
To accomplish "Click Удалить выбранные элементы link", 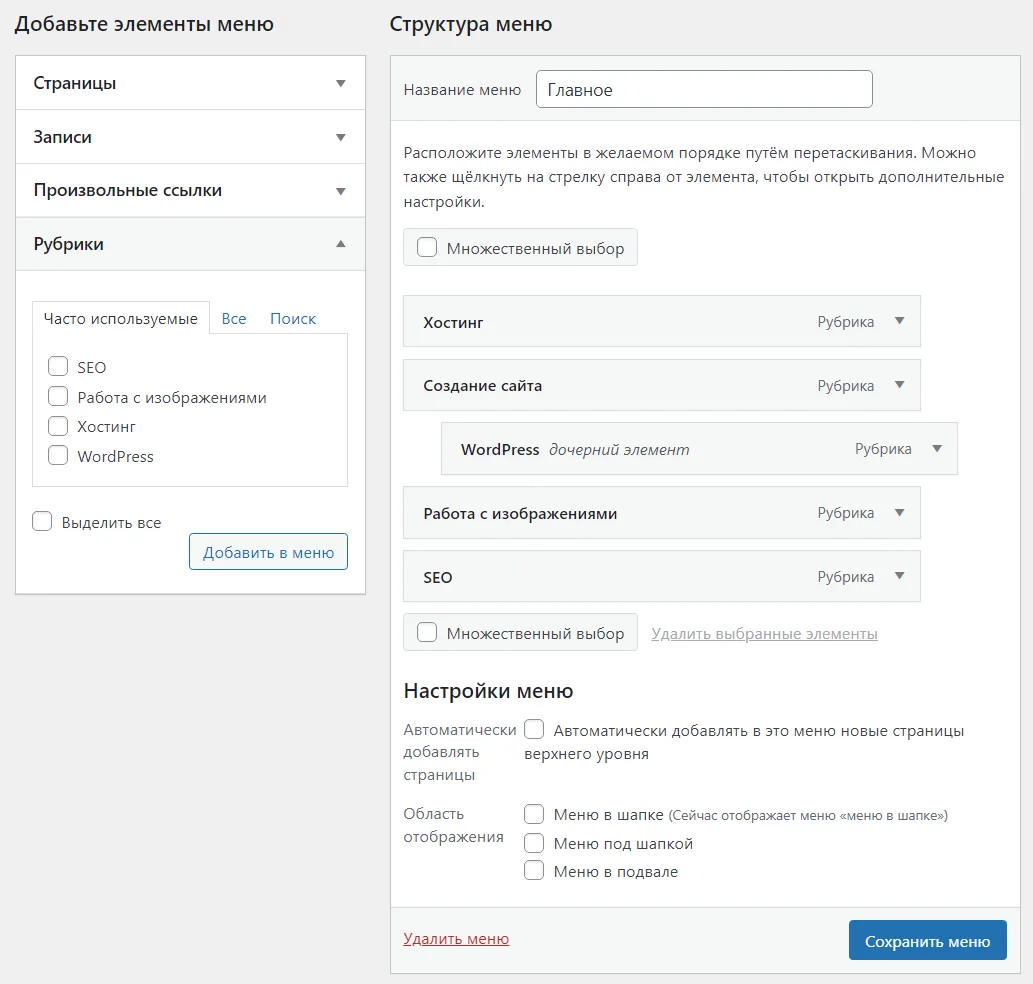I will tap(764, 634).
